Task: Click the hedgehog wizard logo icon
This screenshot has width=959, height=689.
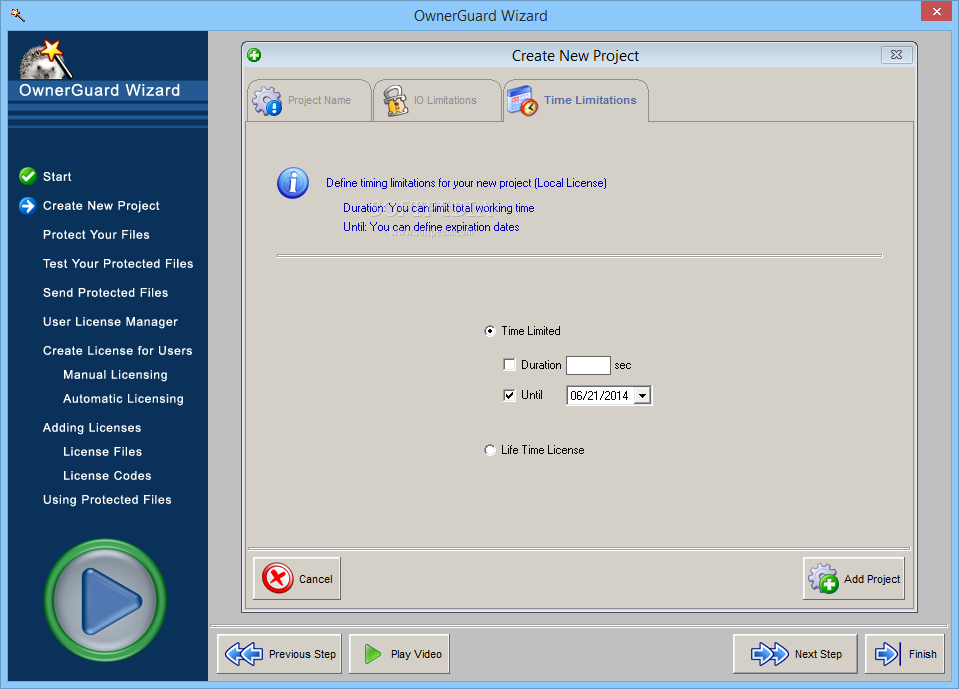Action: (44, 59)
